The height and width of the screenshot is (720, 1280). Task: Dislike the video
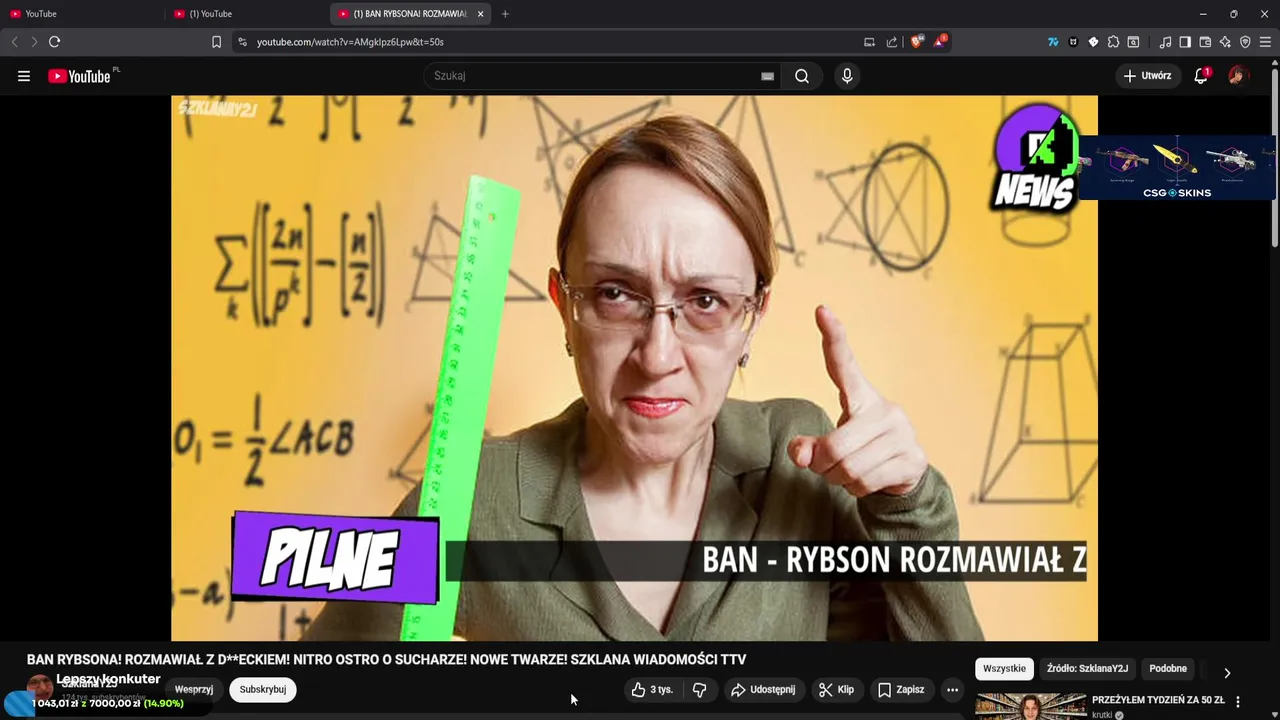point(700,690)
